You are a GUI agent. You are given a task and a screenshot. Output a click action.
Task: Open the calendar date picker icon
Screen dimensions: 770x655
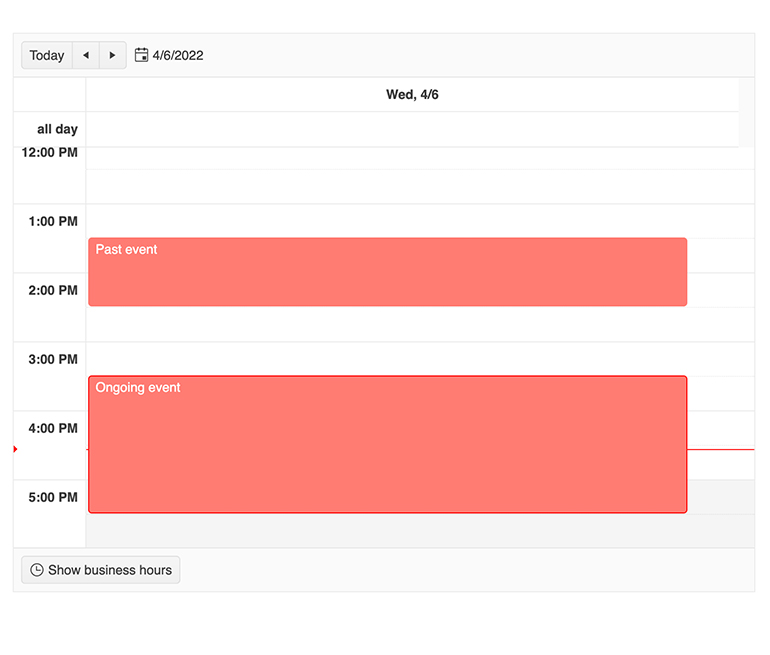142,55
